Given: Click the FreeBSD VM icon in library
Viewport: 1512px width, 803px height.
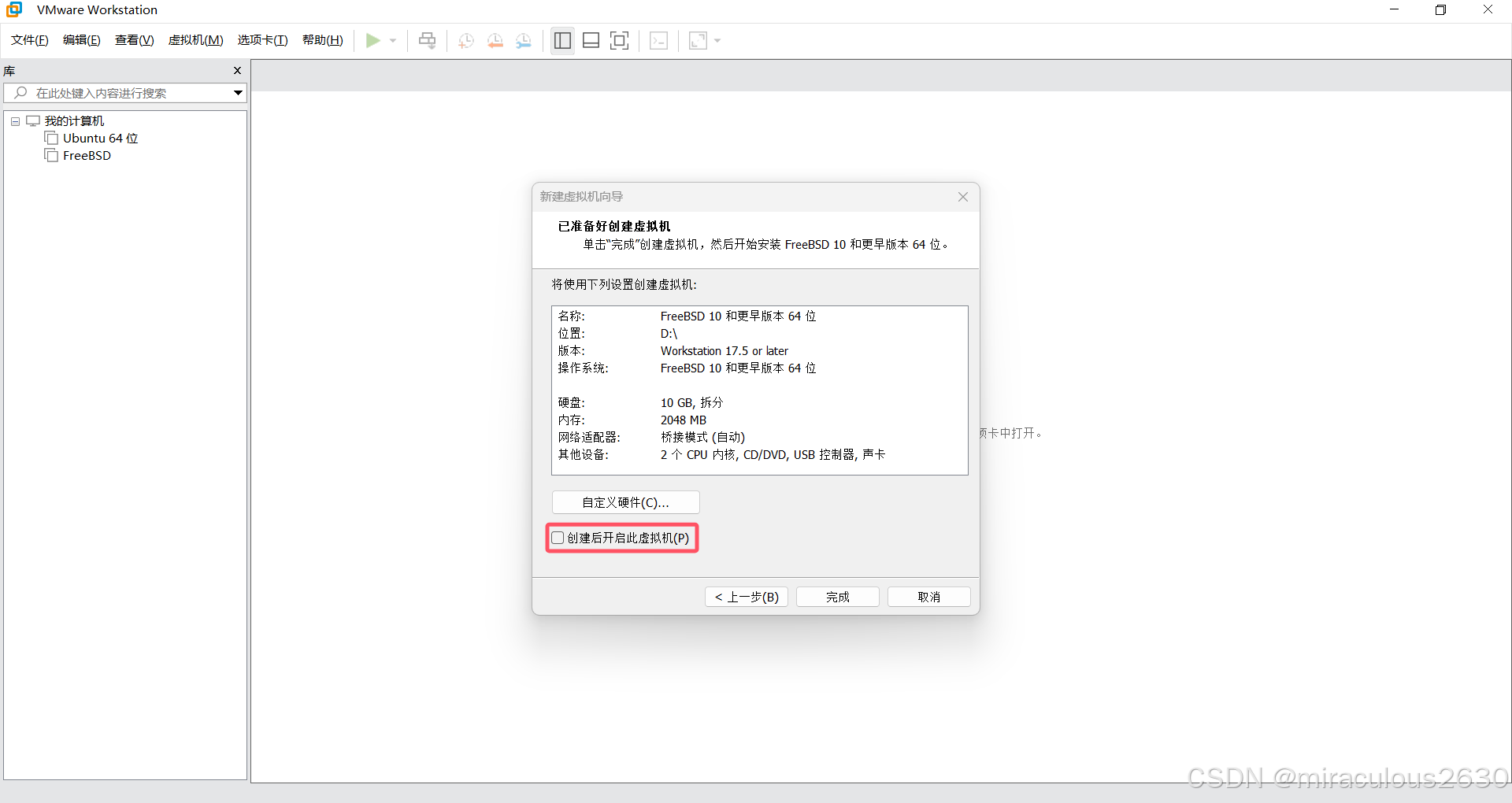Looking at the screenshot, I should (51, 155).
